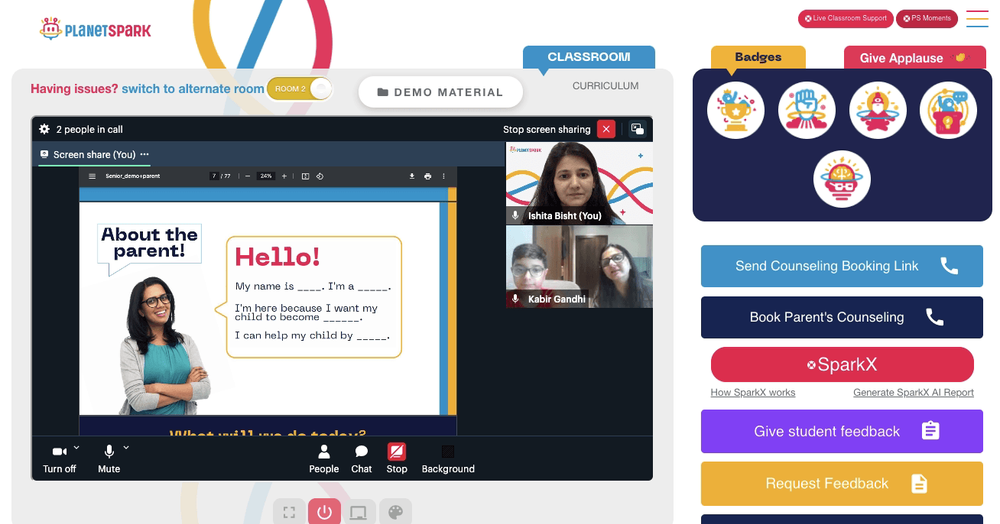
Task: Open Screen share tab options ellipsis
Action: tap(145, 154)
